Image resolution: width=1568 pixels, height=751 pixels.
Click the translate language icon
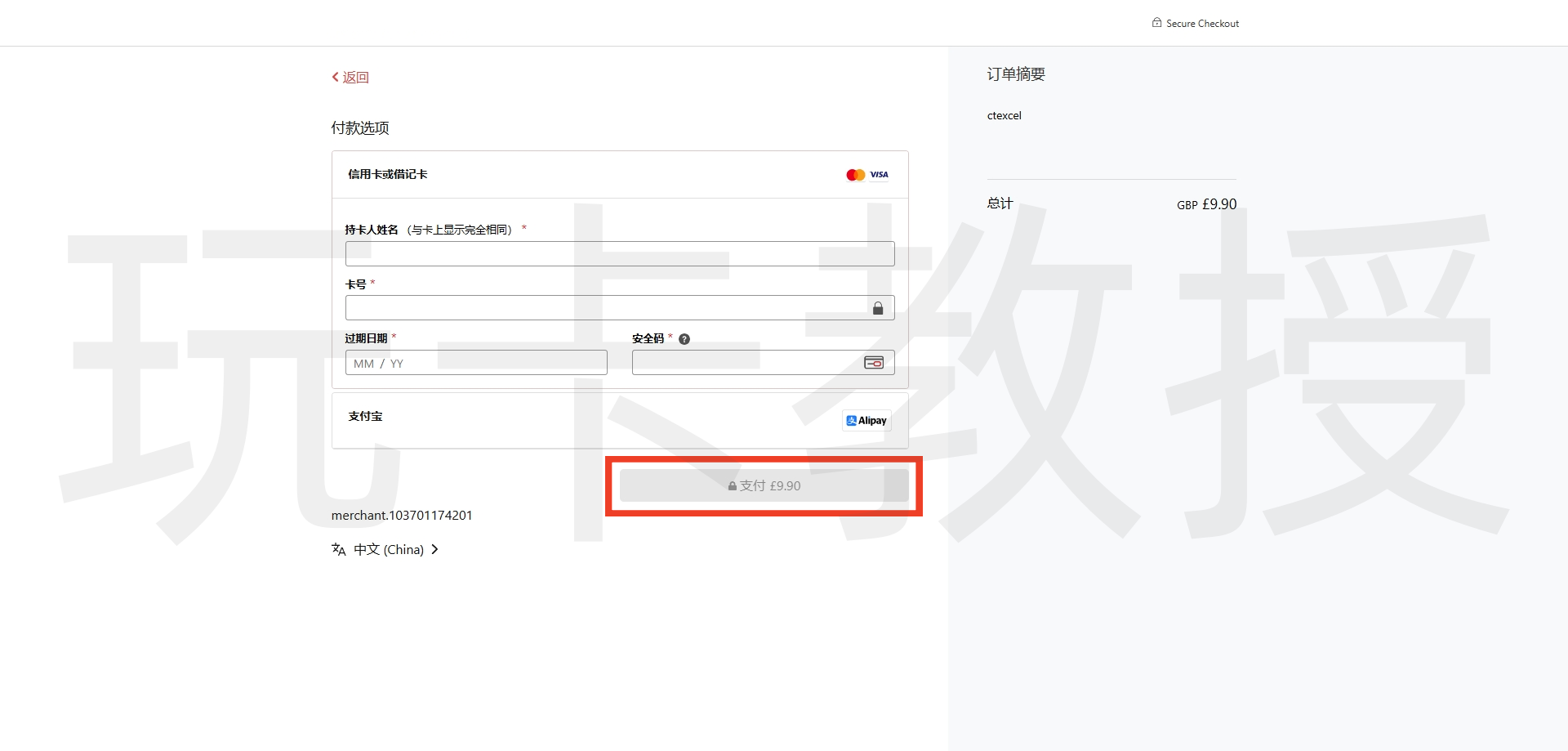point(338,549)
